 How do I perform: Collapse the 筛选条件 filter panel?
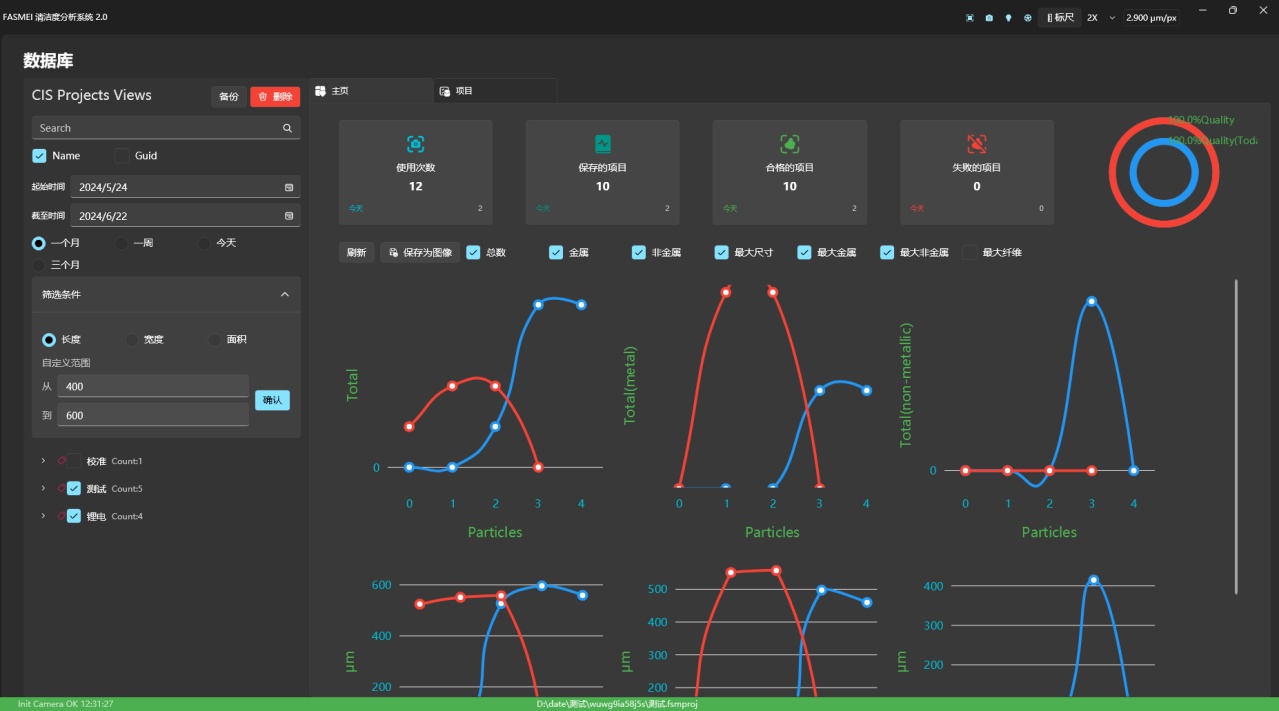point(284,295)
